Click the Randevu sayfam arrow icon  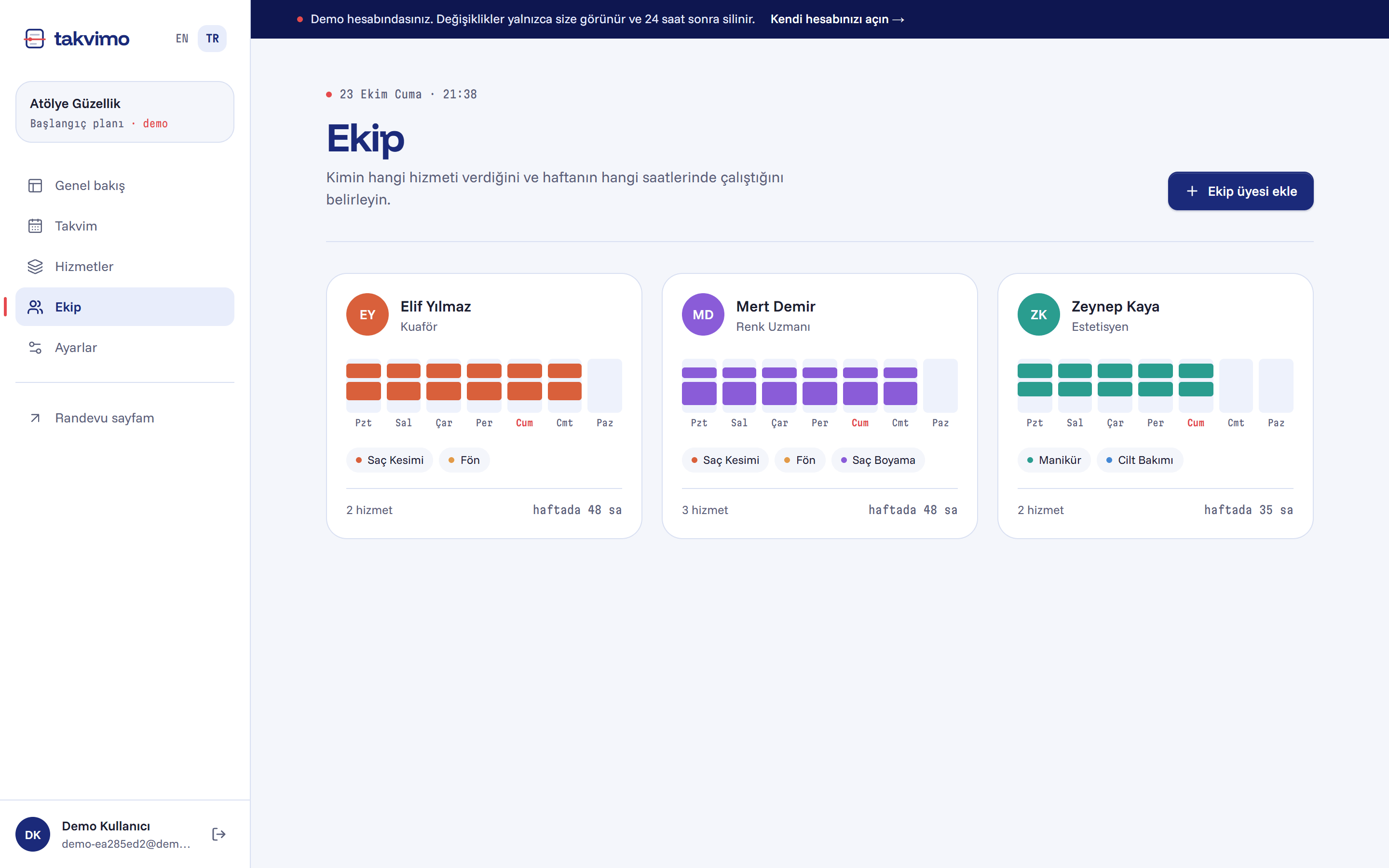point(35,418)
